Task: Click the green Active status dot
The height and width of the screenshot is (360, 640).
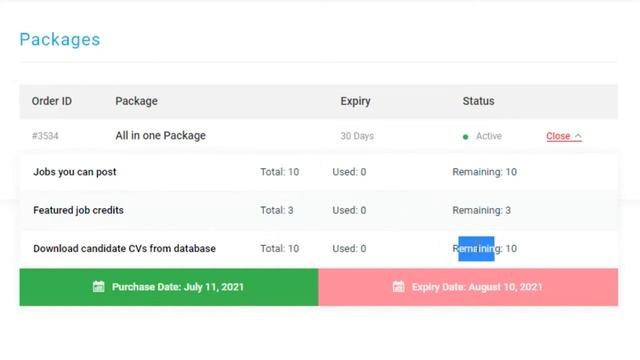Action: click(465, 137)
